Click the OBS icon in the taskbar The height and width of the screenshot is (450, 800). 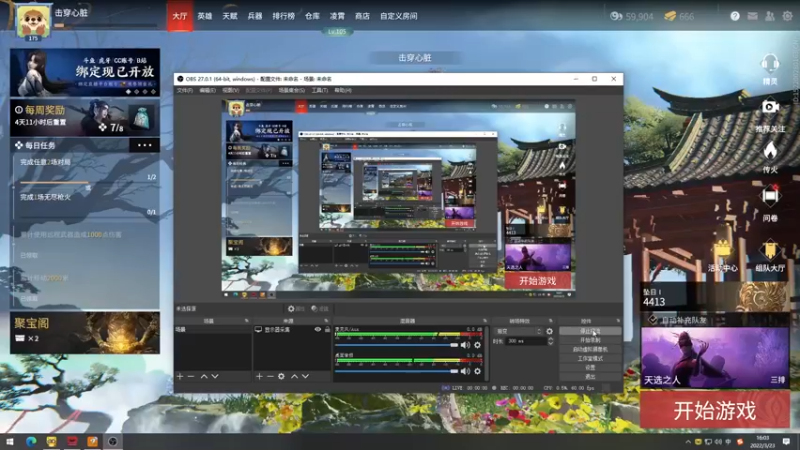113,441
